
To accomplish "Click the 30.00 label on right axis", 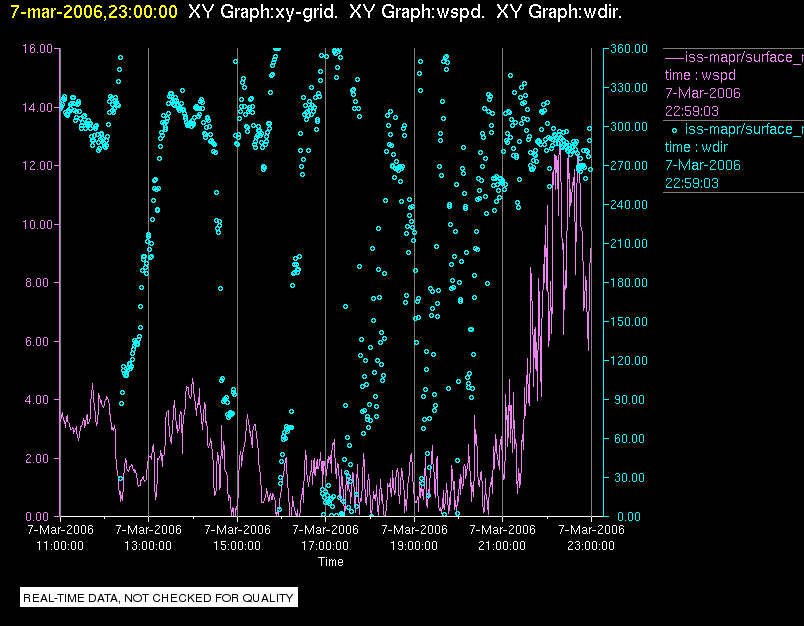I will click(629, 477).
